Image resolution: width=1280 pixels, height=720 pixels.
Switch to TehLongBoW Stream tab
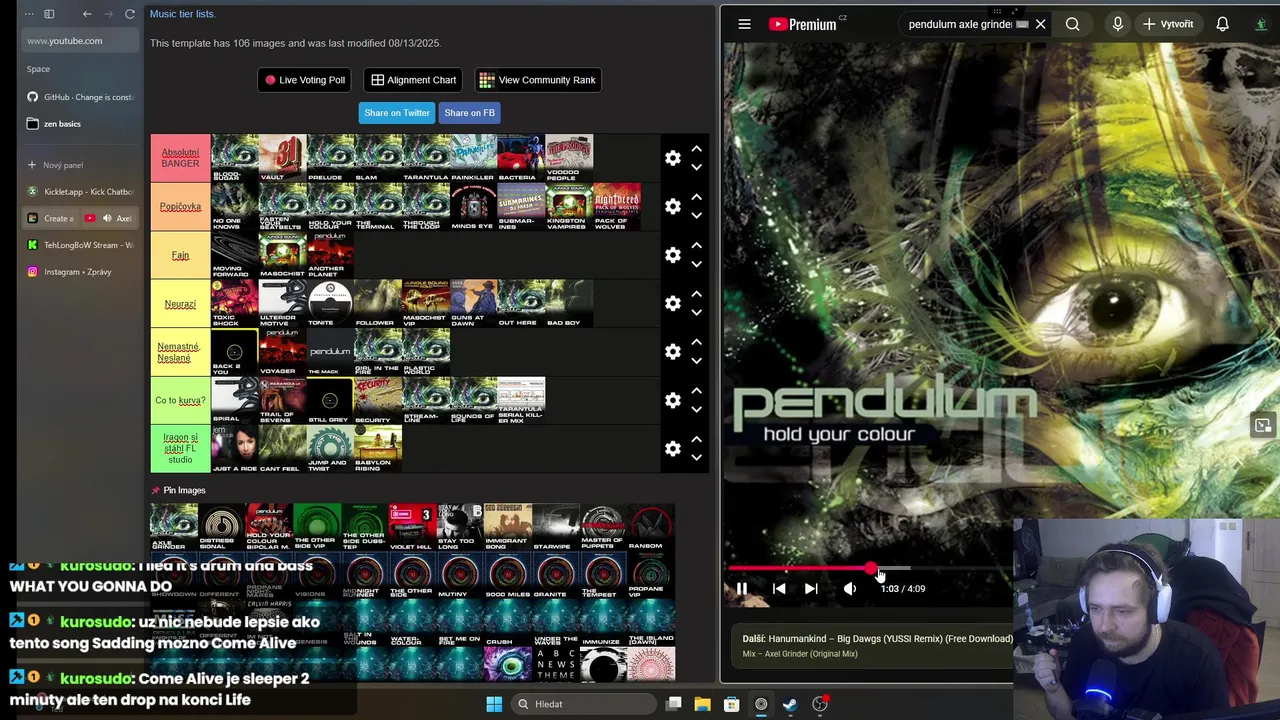[80, 245]
